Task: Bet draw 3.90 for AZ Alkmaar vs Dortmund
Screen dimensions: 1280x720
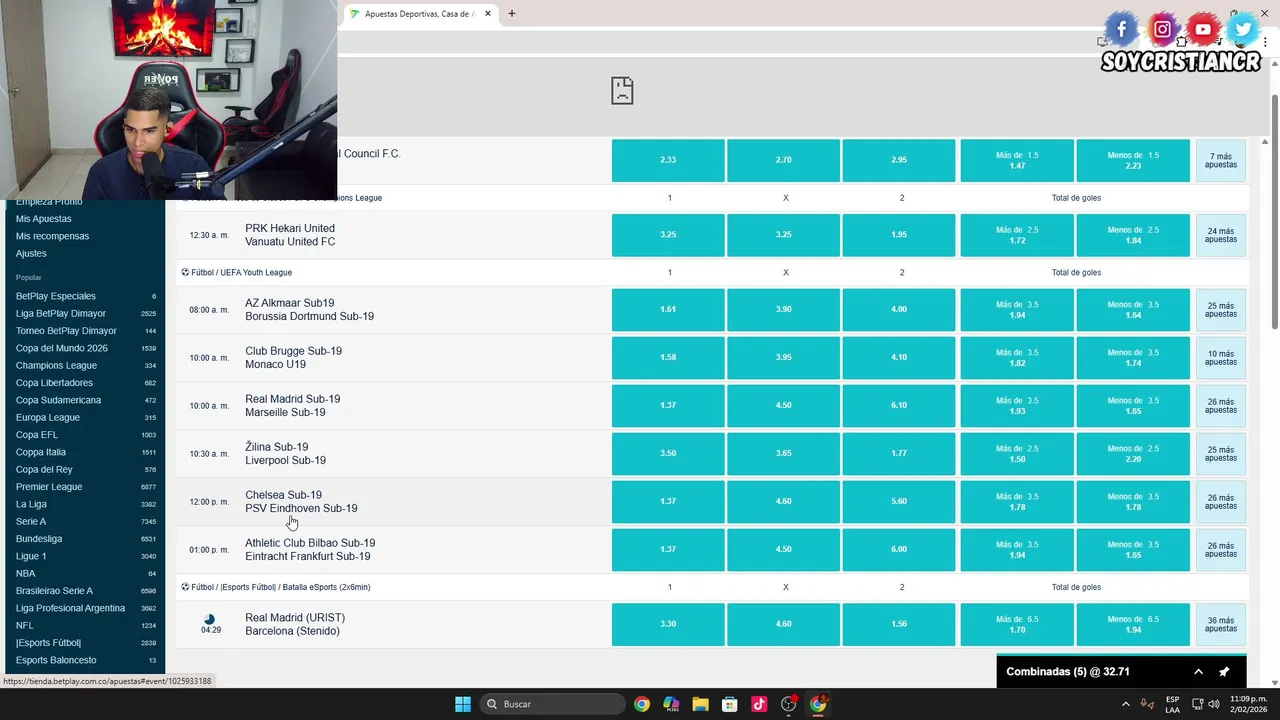Action: click(x=783, y=310)
